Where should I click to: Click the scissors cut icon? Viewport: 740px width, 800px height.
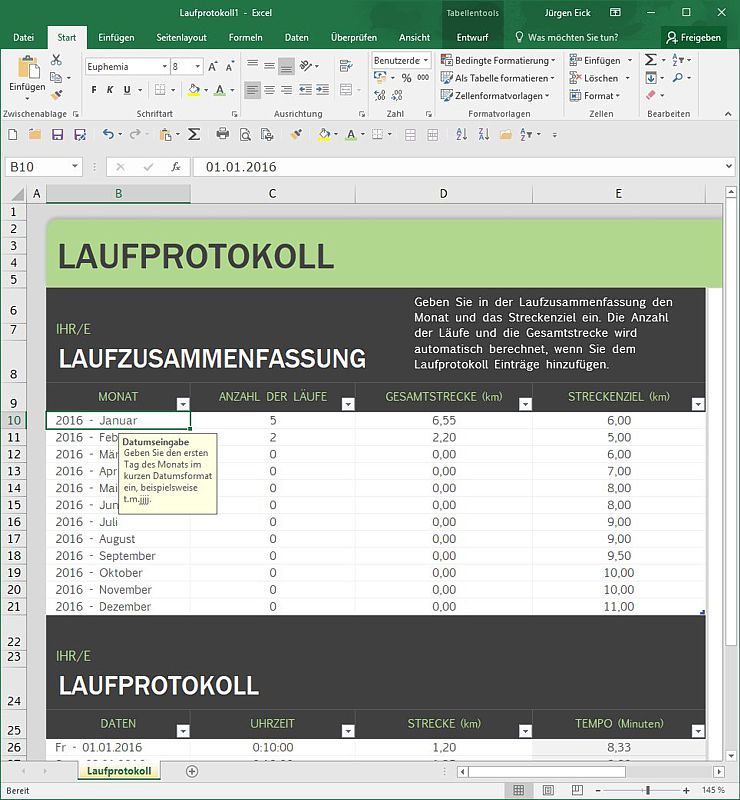click(x=56, y=60)
